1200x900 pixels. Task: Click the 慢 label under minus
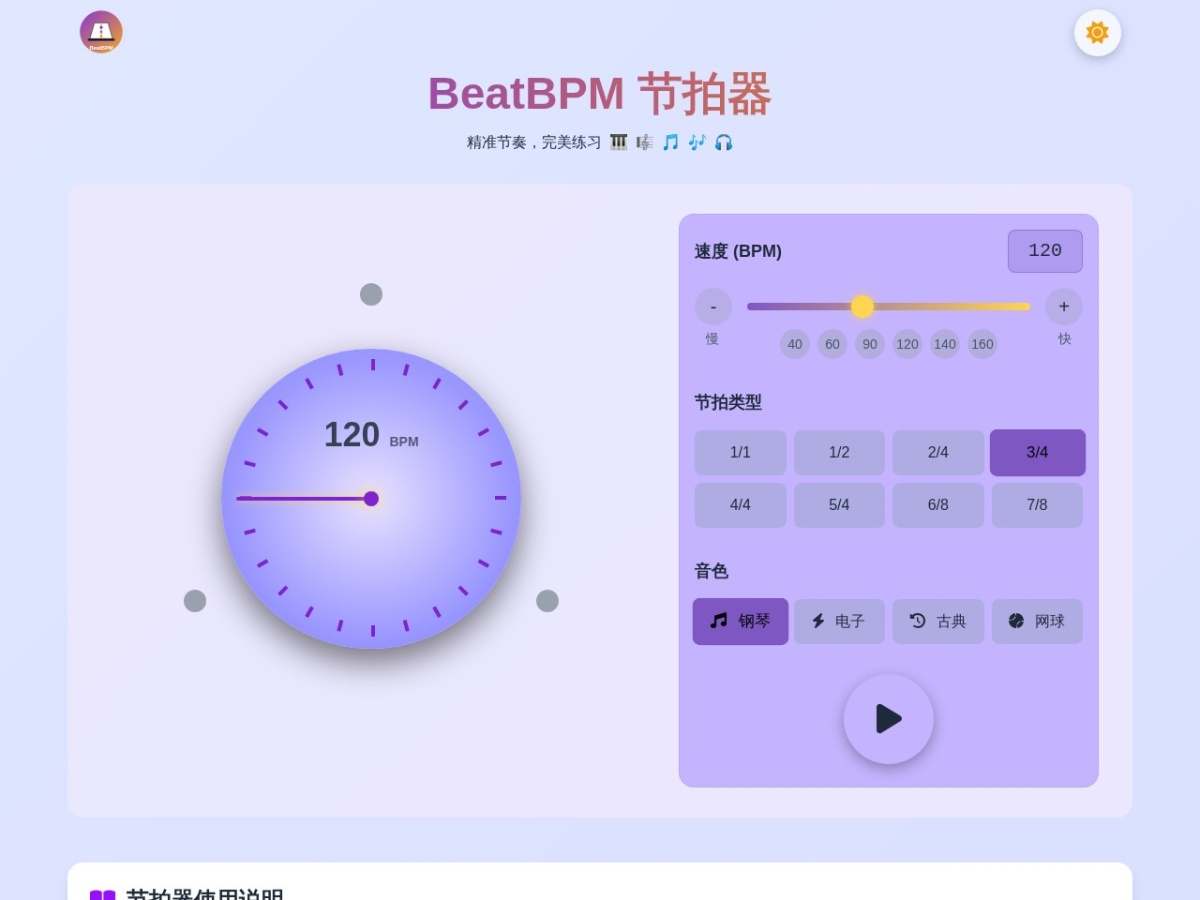tap(712, 339)
